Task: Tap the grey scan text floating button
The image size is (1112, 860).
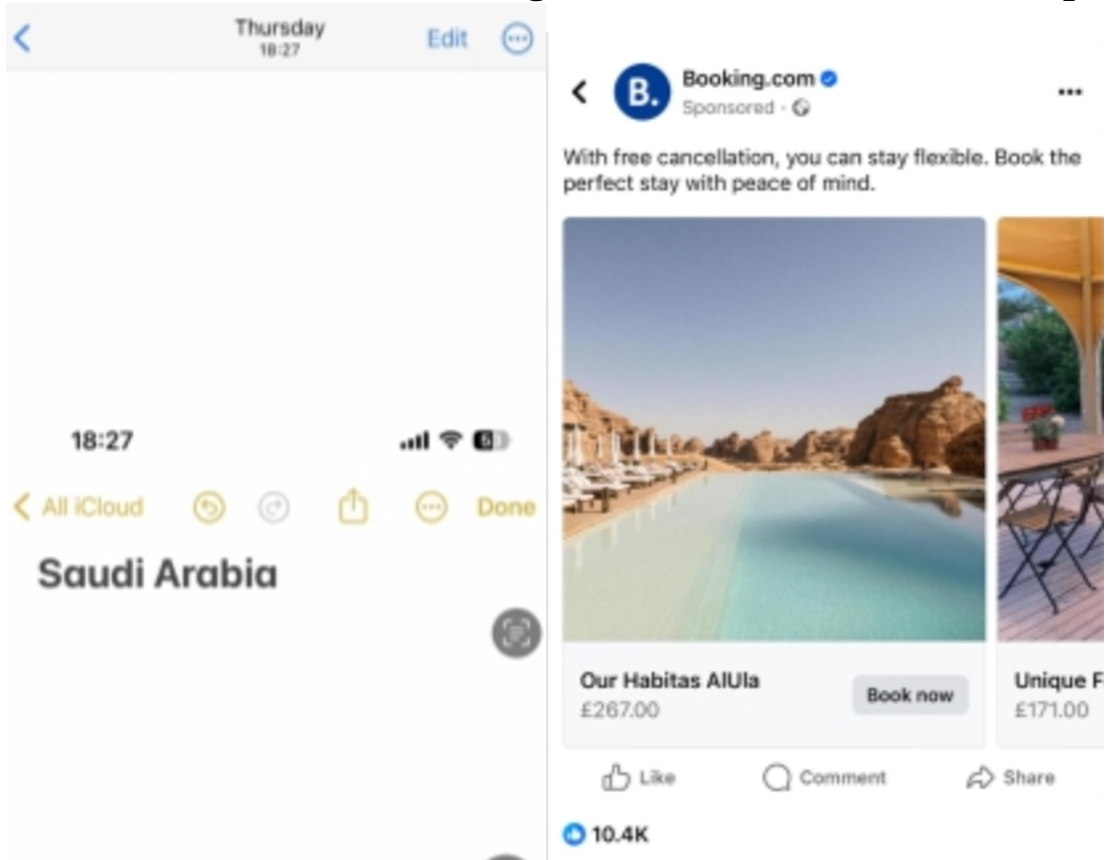Action: (x=516, y=633)
